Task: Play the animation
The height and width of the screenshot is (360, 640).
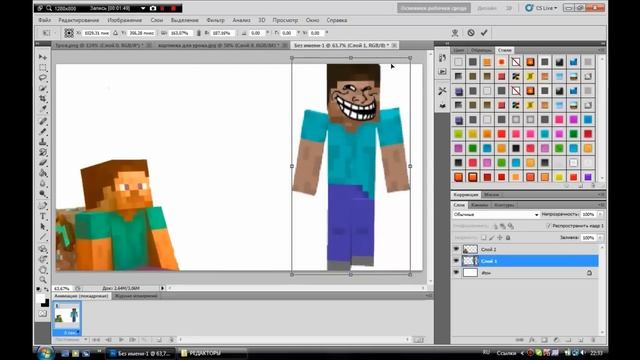Action: tap(121, 340)
